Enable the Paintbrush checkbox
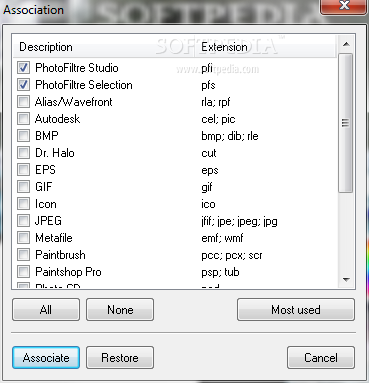The height and width of the screenshot is (383, 369). 23,255
